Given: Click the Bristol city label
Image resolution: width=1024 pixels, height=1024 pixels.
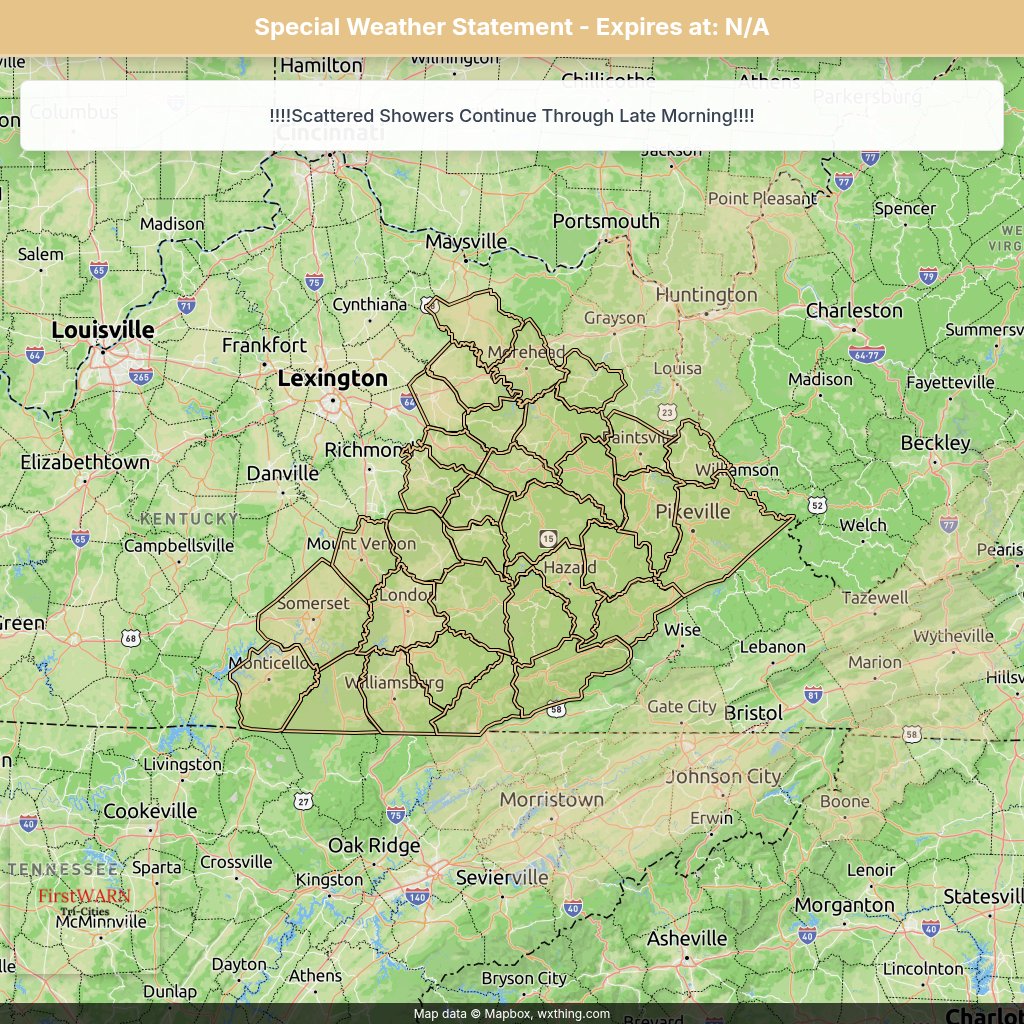Looking at the screenshot, I should tap(752, 712).
